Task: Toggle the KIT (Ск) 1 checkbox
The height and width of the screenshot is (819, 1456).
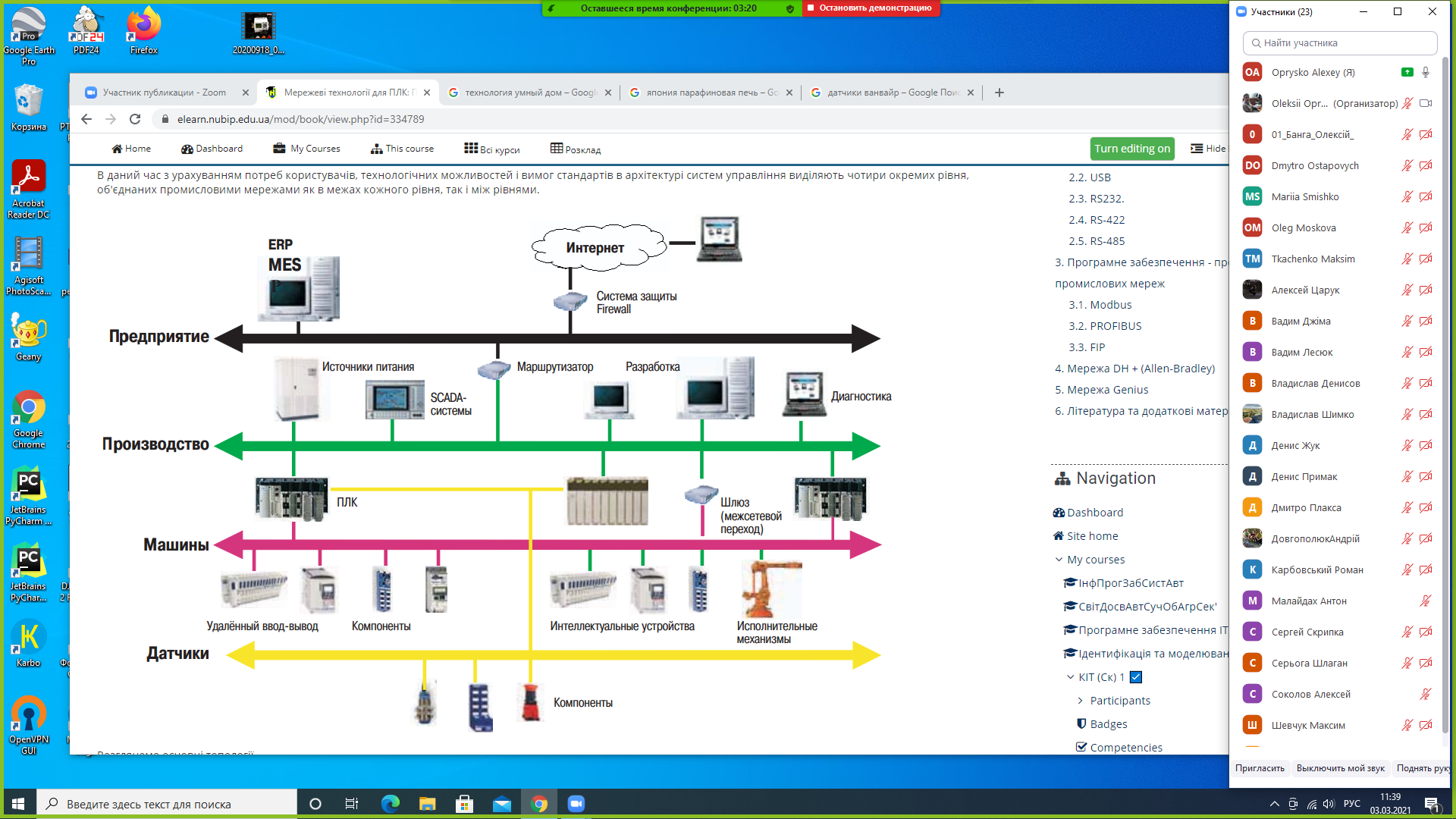Action: 1136,677
